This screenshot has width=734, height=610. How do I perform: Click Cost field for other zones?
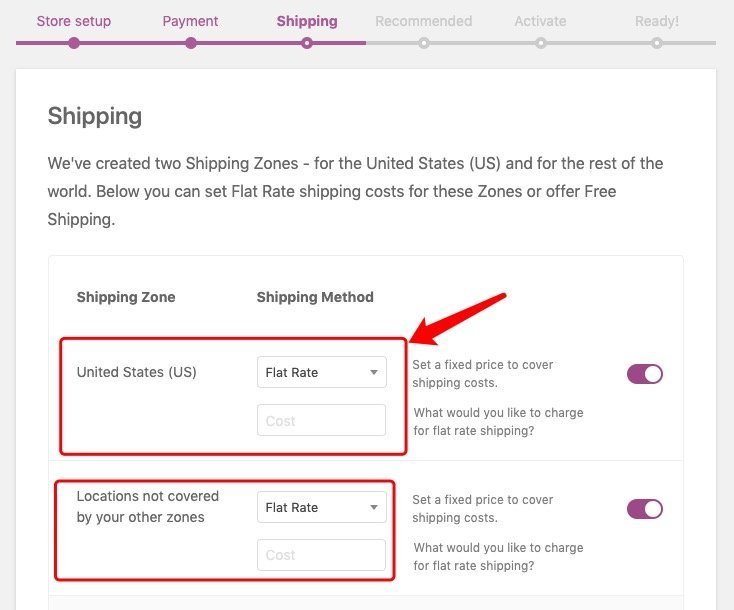click(321, 555)
